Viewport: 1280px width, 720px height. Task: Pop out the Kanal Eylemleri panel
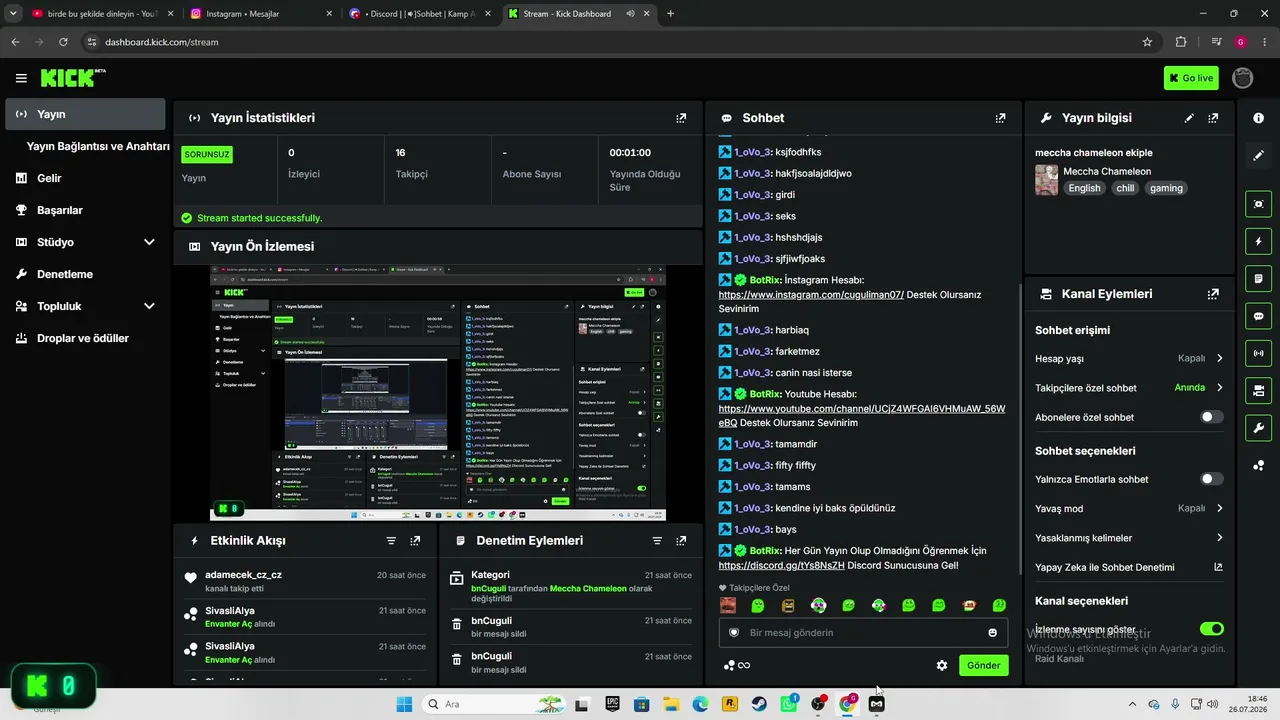tap(1213, 294)
